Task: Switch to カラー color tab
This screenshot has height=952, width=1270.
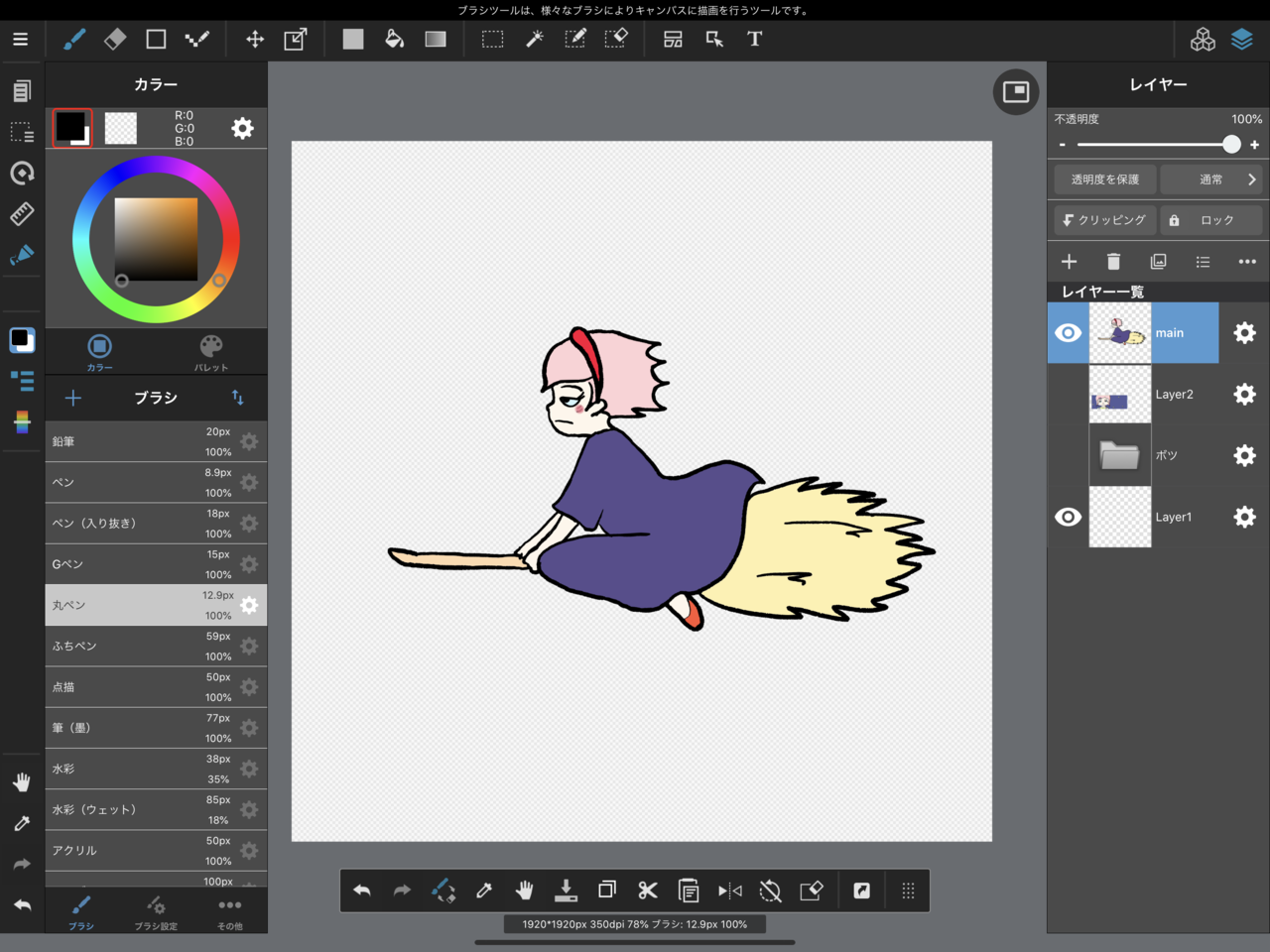Action: click(x=99, y=352)
